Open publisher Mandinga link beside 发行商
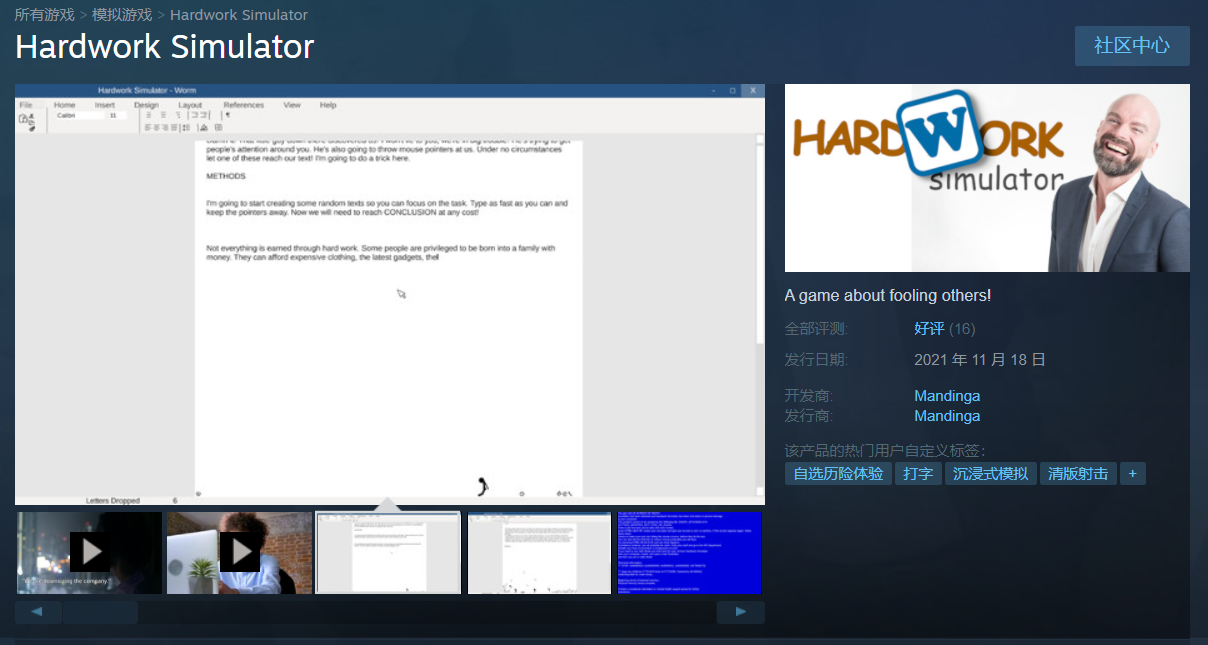 click(946, 416)
